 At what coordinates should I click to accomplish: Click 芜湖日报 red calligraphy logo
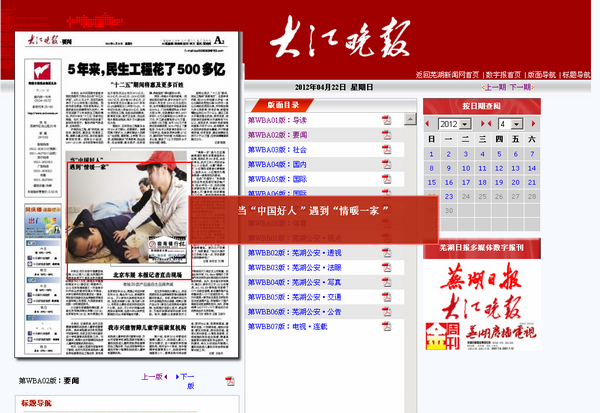pos(481,277)
